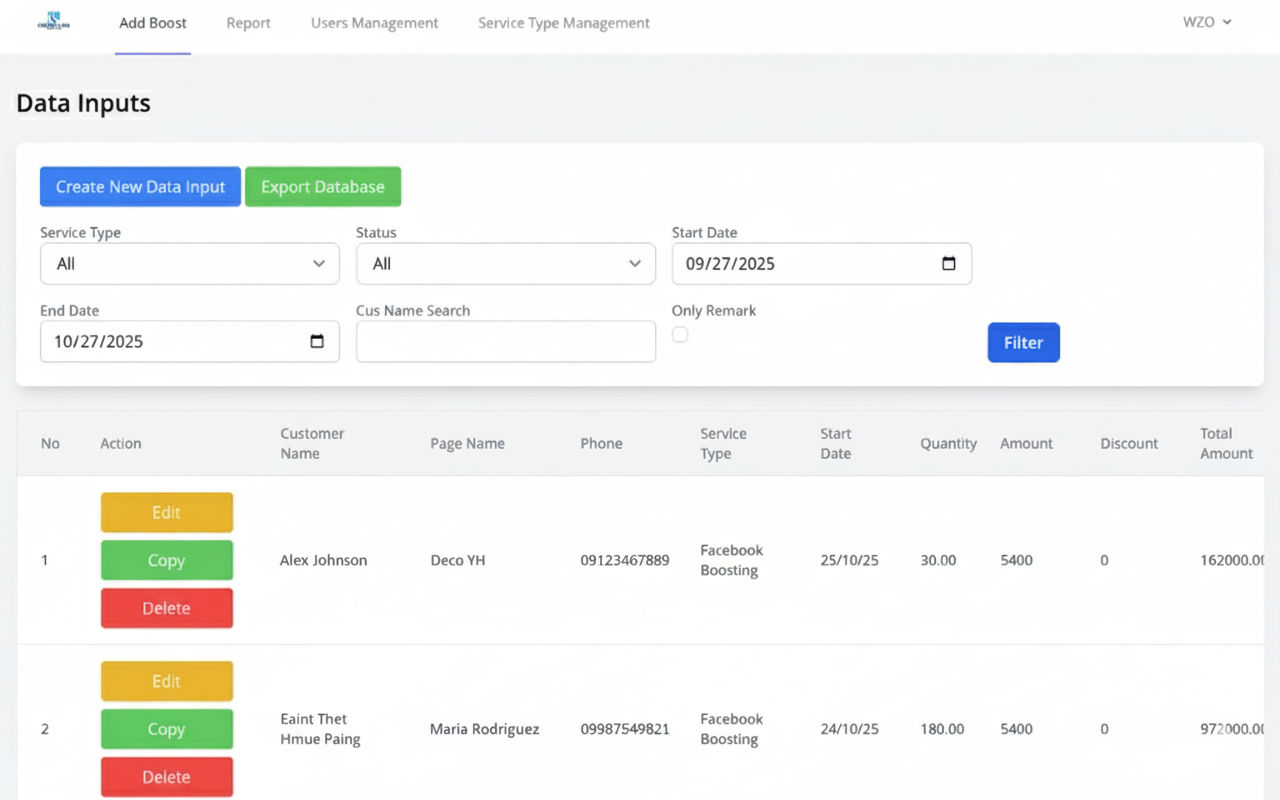Screen dimensions: 1280x800
Task: Click the Create New Data Input button
Action: pyautogui.click(x=140, y=187)
